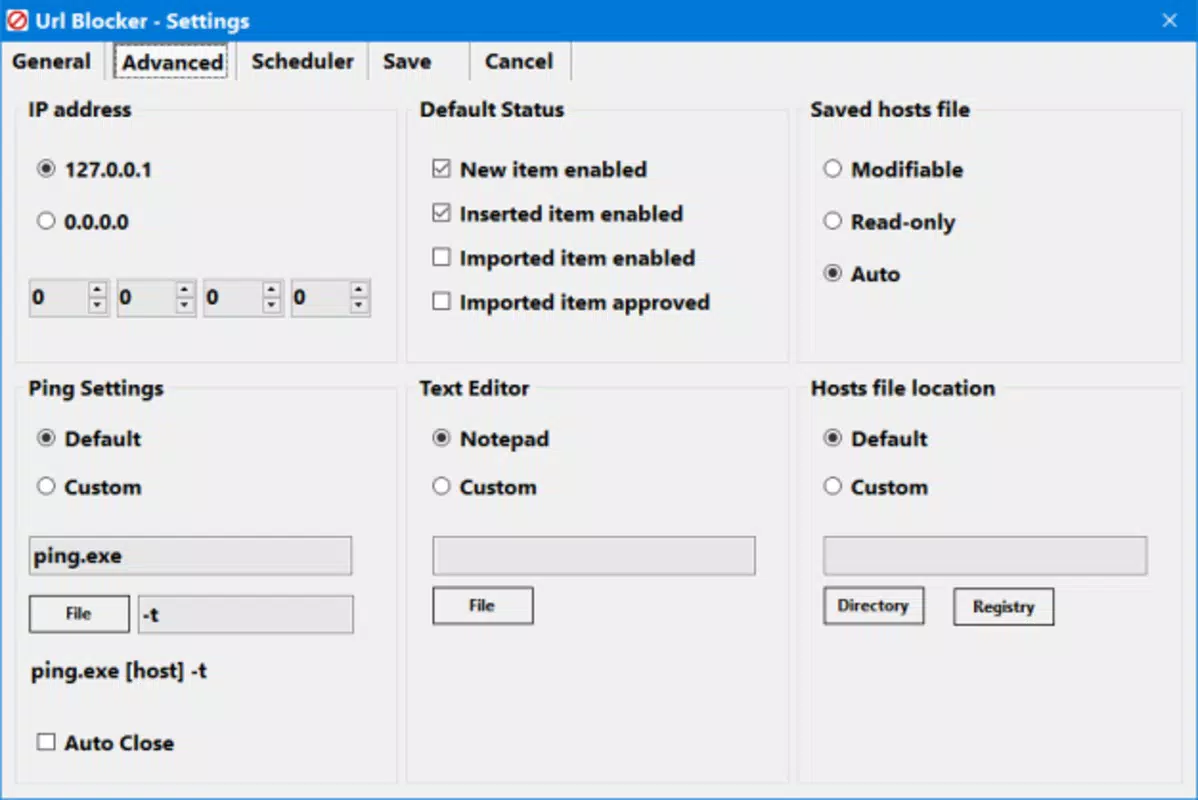Viewport: 1198px width, 800px height.
Task: Choose Custom under Ping Settings
Action: click(x=89, y=487)
